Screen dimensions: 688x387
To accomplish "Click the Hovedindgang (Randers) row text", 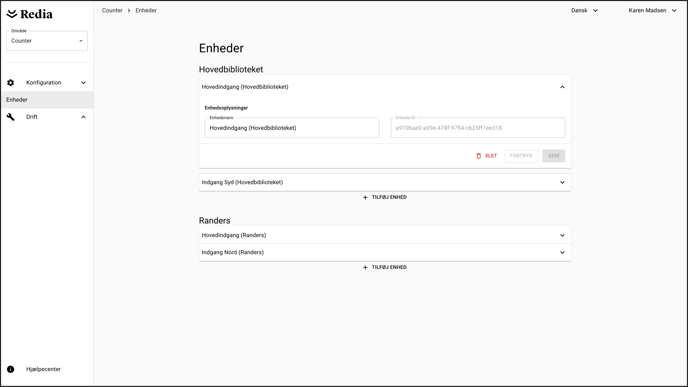I will (234, 235).
